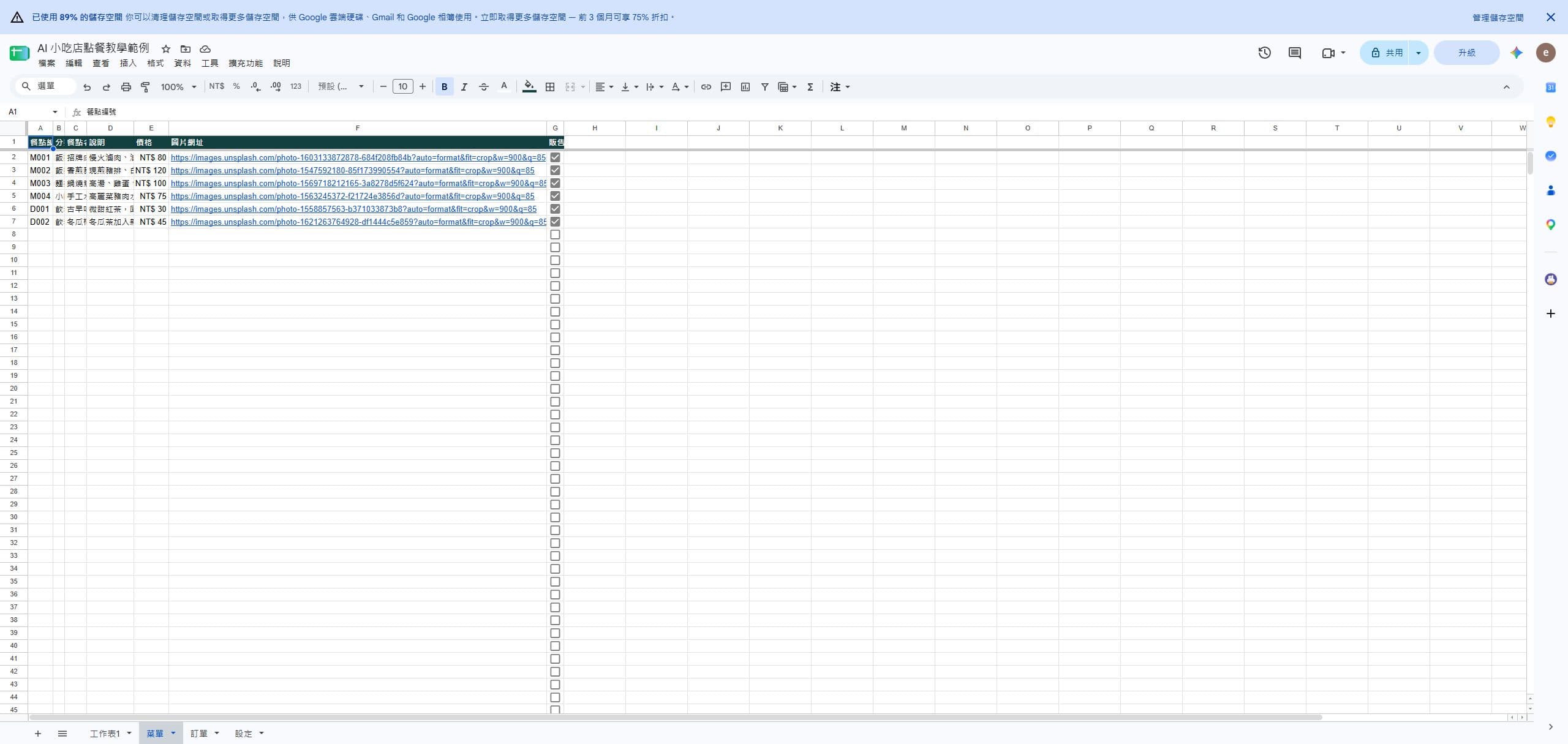Image resolution: width=1568 pixels, height=744 pixels.
Task: Apply NT$ currency format
Action: pos(216,86)
